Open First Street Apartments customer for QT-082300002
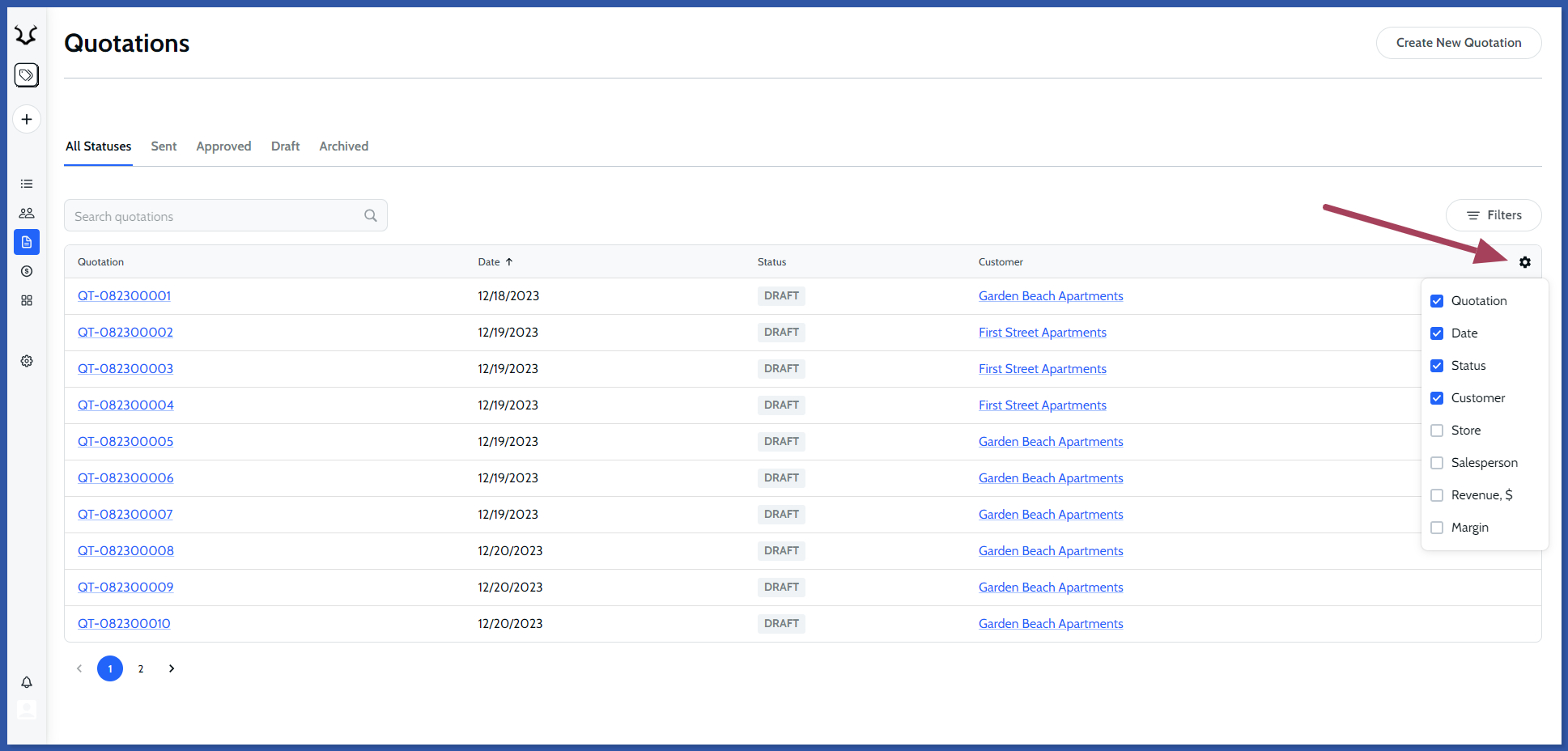 pos(1043,333)
